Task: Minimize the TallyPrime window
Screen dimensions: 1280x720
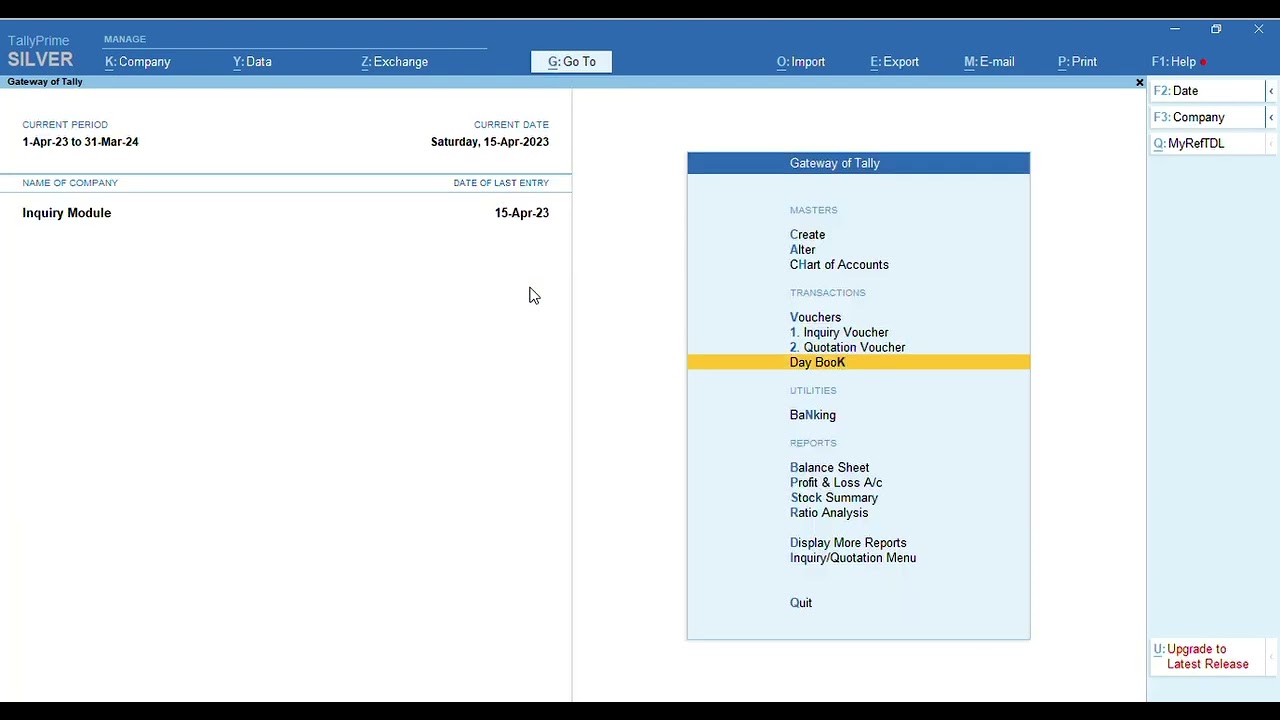Action: click(x=1175, y=29)
